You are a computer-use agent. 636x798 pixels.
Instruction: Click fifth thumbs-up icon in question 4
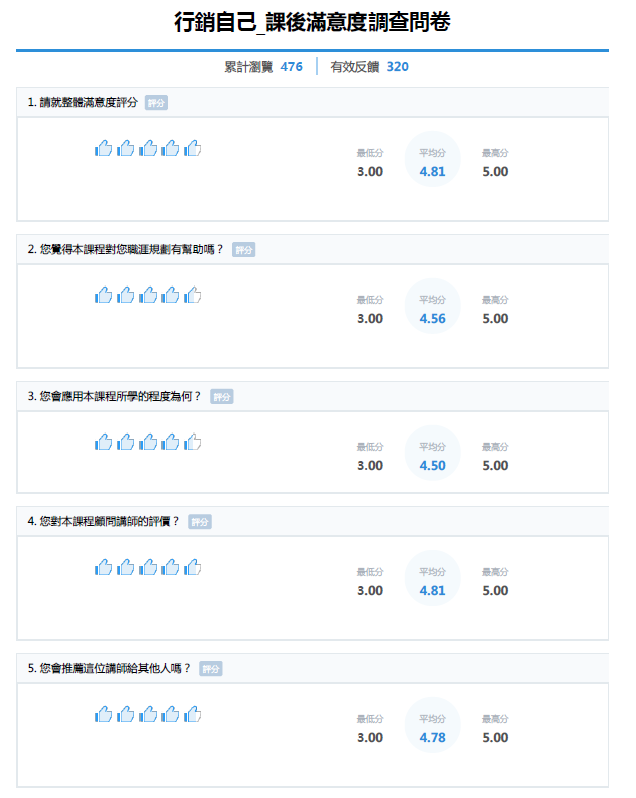[x=193, y=567]
